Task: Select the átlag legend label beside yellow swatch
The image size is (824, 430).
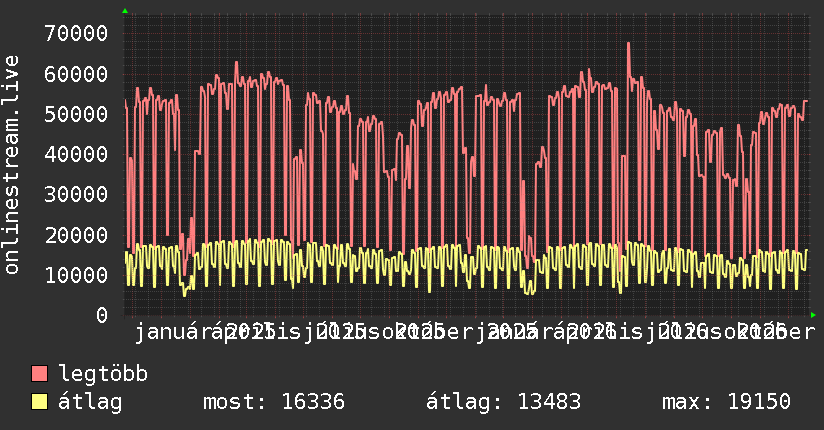Action: [90, 402]
